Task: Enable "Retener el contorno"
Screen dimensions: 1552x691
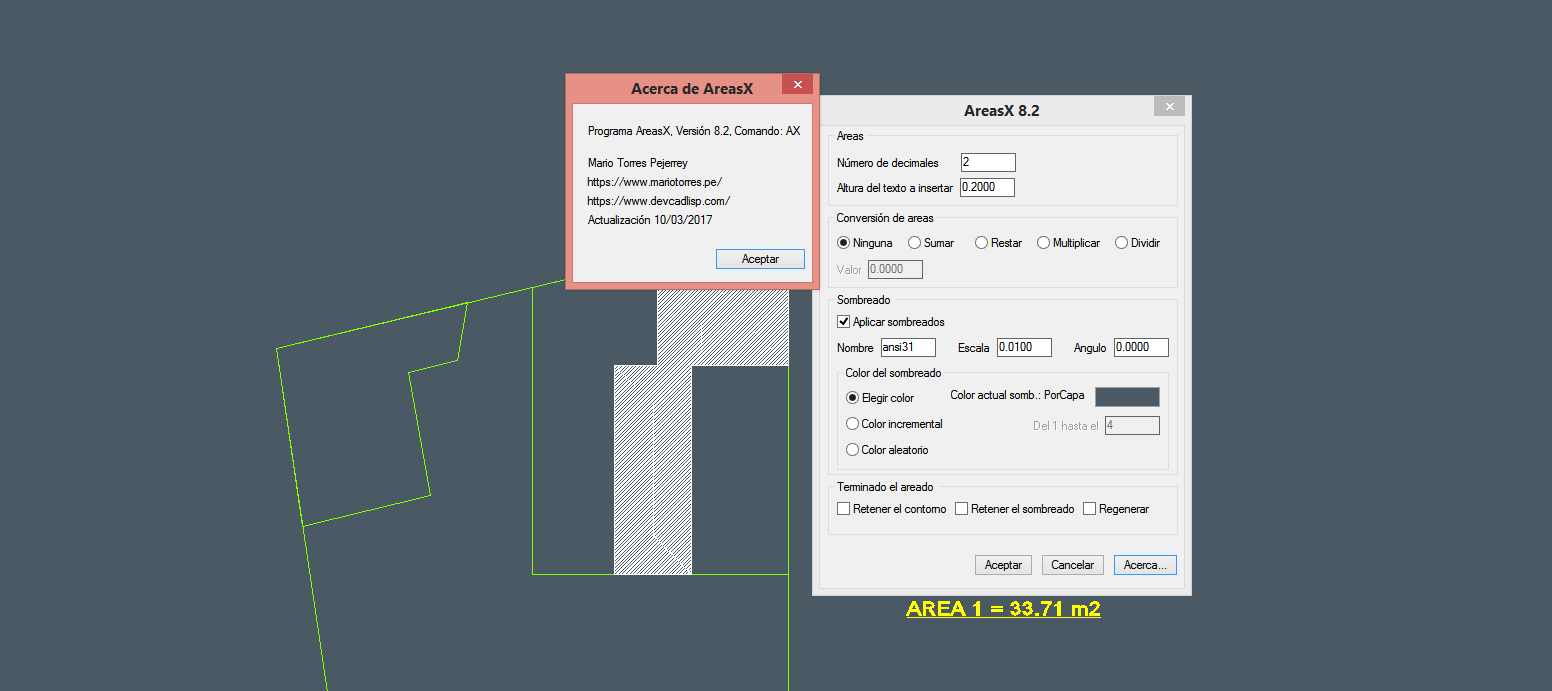Action: [843, 508]
